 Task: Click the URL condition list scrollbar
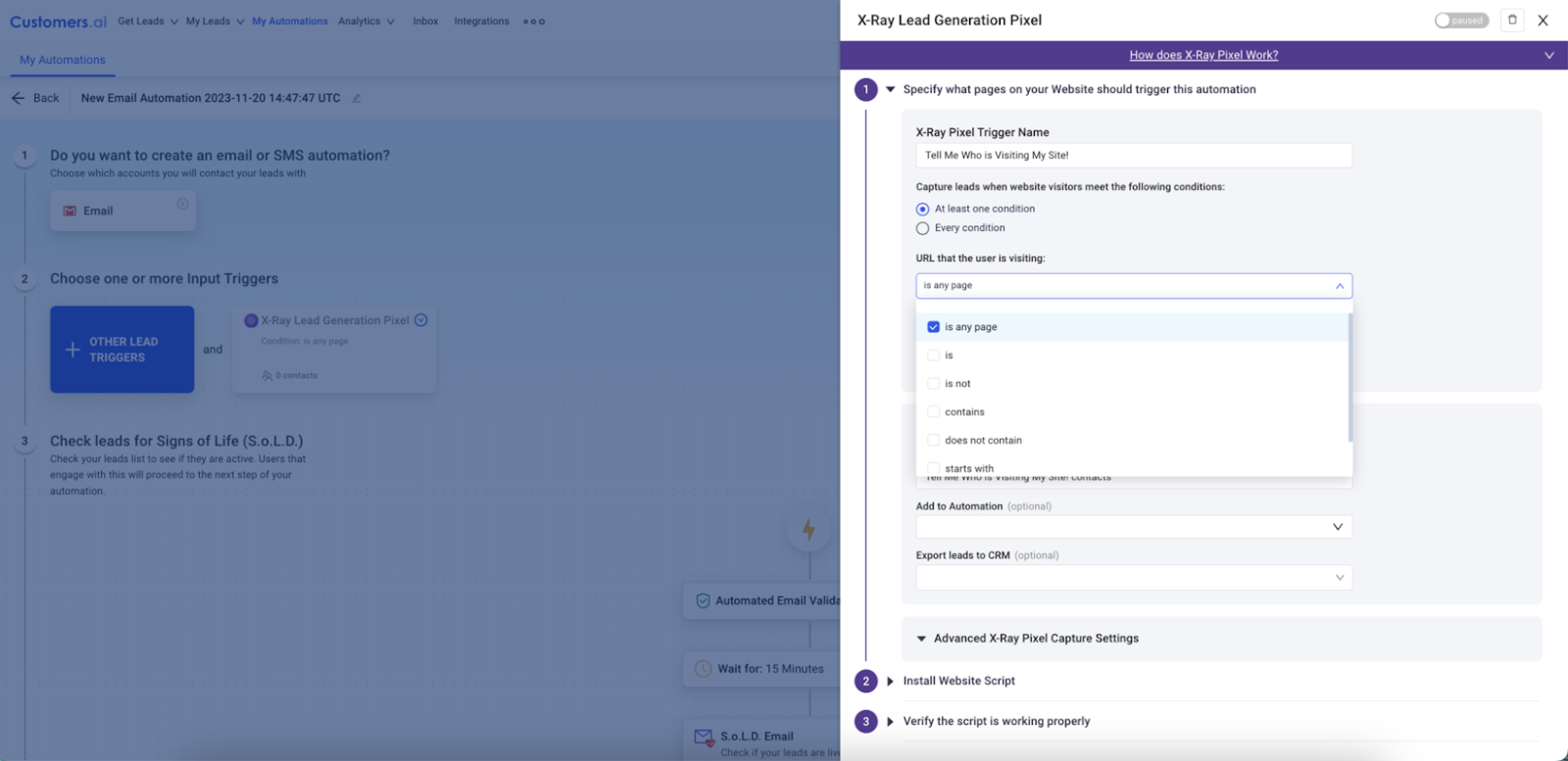[1349, 378]
